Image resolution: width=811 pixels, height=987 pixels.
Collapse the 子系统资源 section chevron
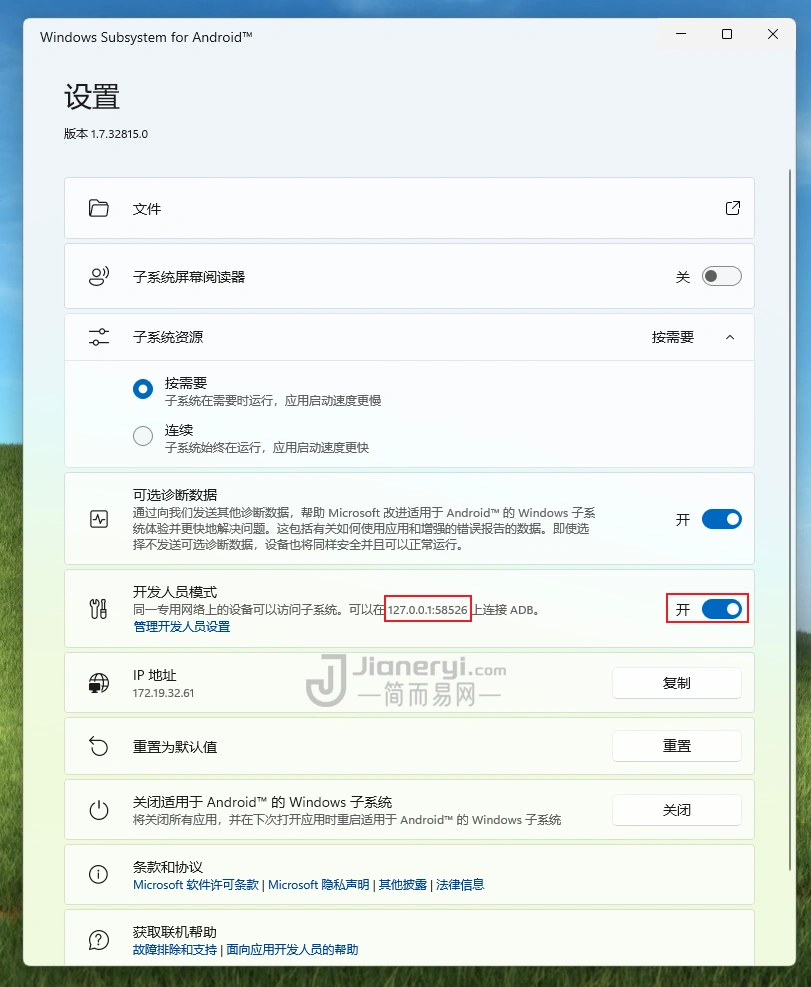(730, 337)
